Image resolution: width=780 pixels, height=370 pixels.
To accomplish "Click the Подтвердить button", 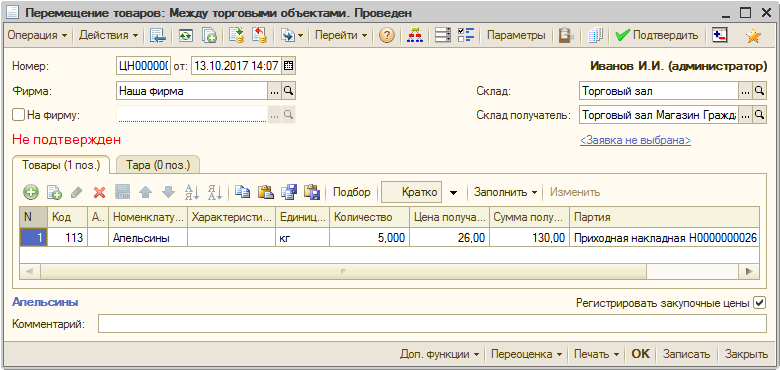I will (657, 36).
